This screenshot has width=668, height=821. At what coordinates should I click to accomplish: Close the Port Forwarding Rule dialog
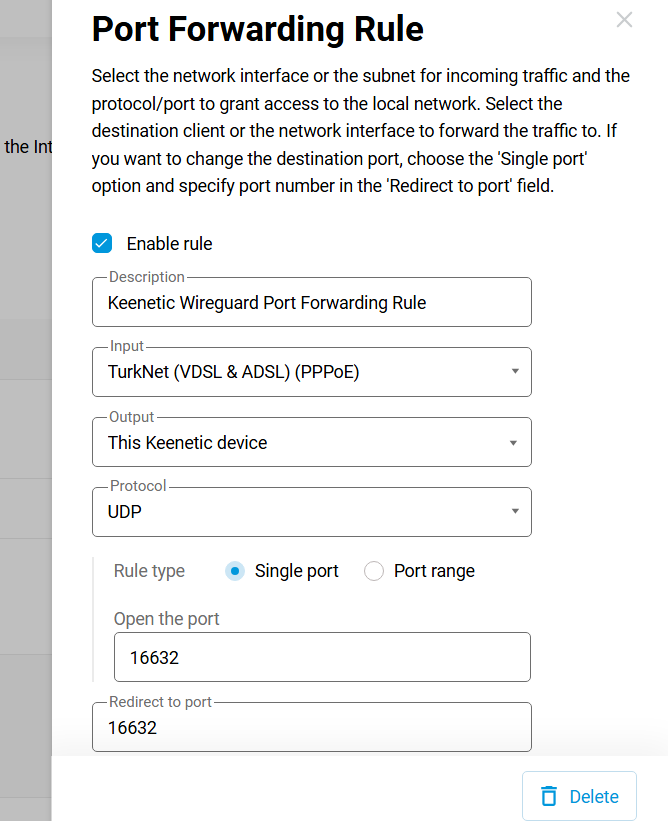point(624,20)
